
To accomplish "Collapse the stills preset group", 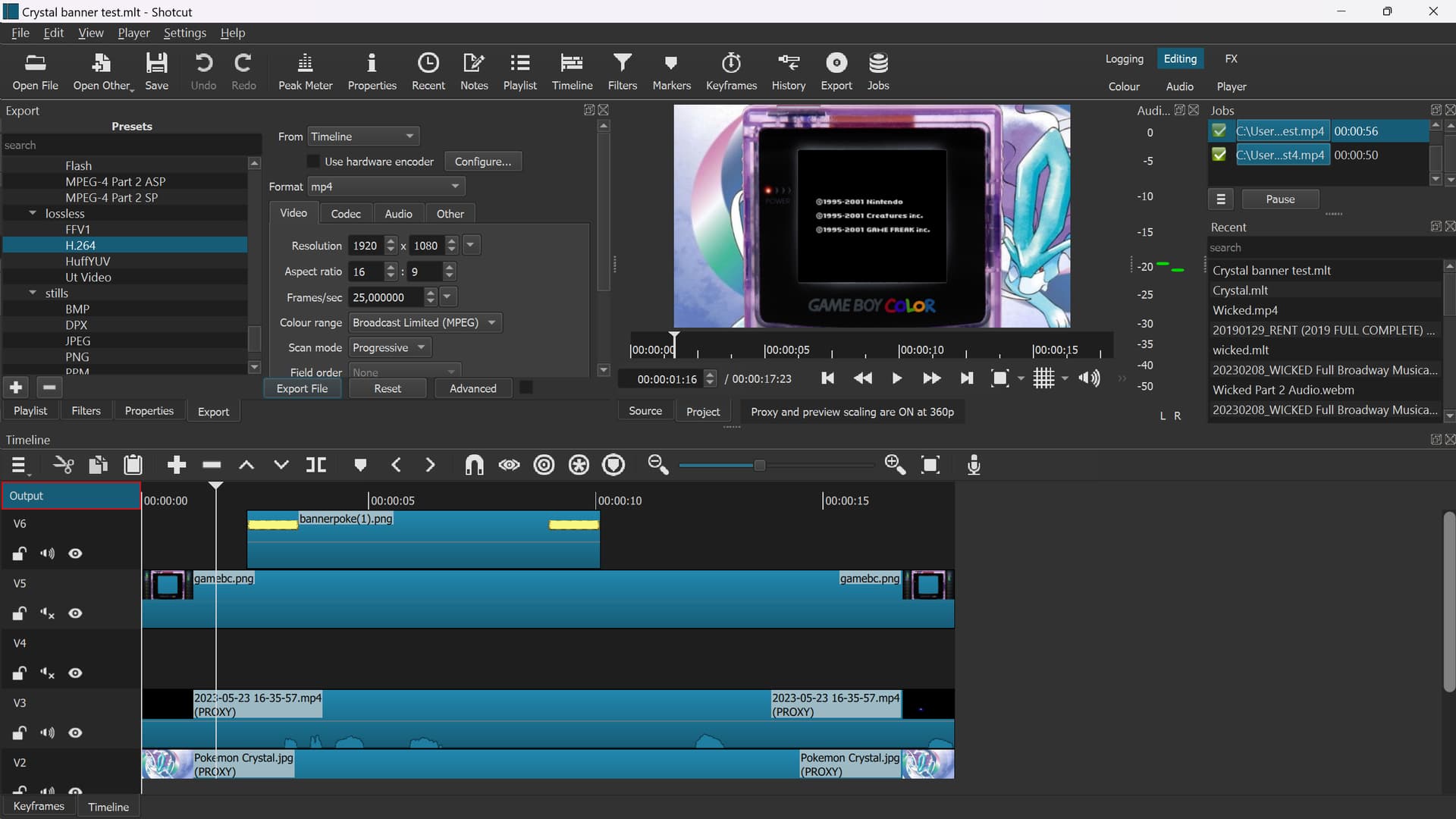I will (33, 293).
